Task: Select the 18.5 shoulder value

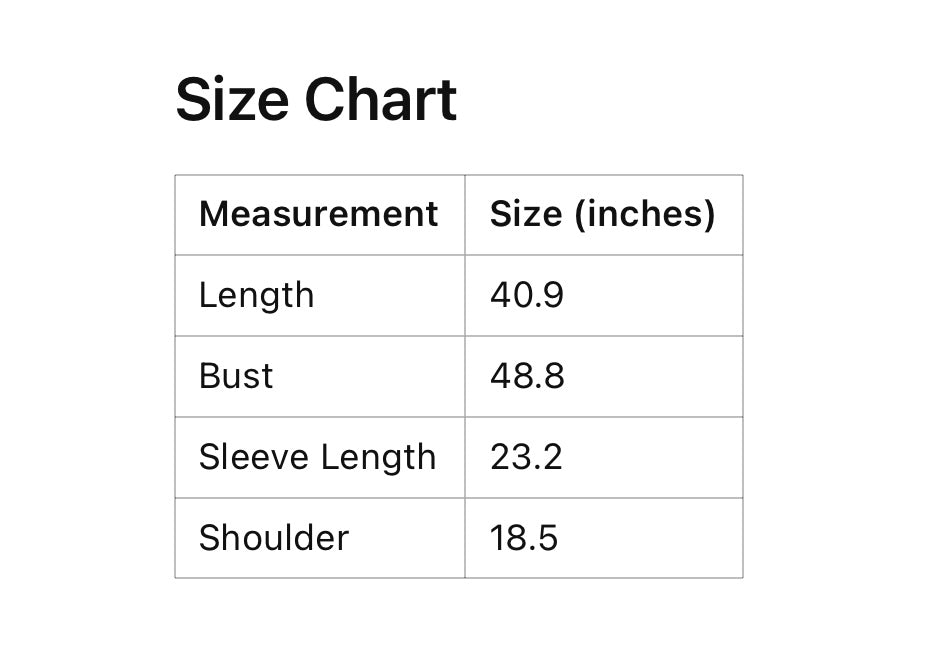Action: [524, 538]
